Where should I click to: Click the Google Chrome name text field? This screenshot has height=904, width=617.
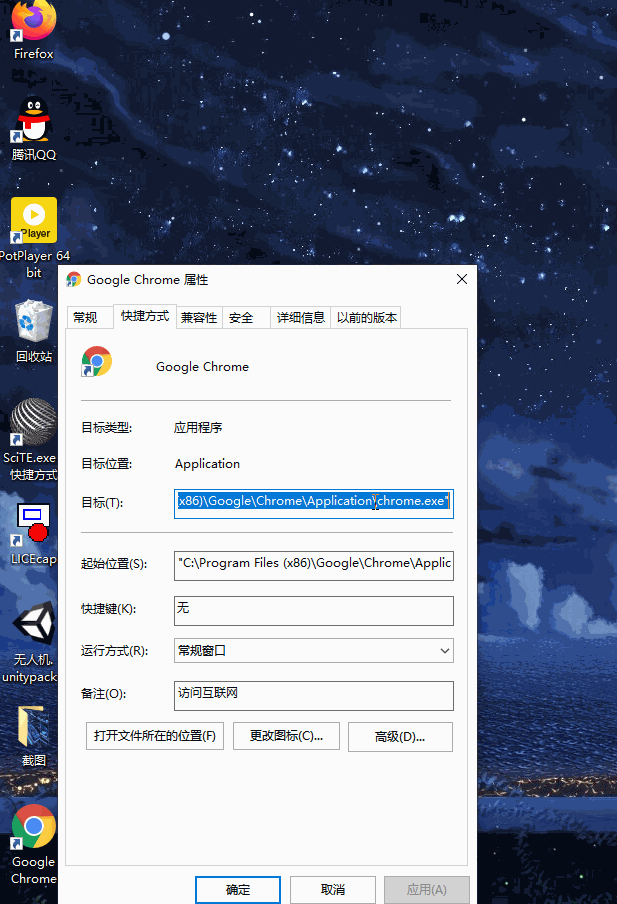tap(202, 367)
